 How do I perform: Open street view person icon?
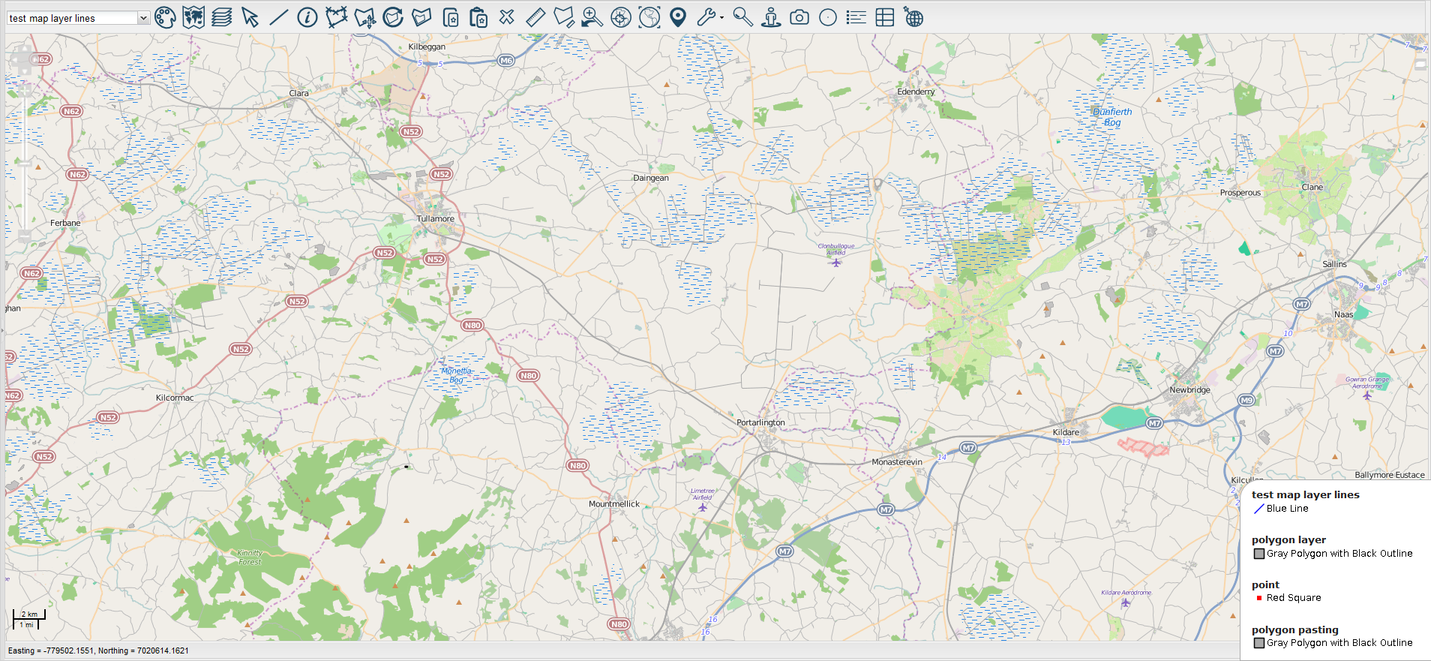pyautogui.click(x=771, y=17)
